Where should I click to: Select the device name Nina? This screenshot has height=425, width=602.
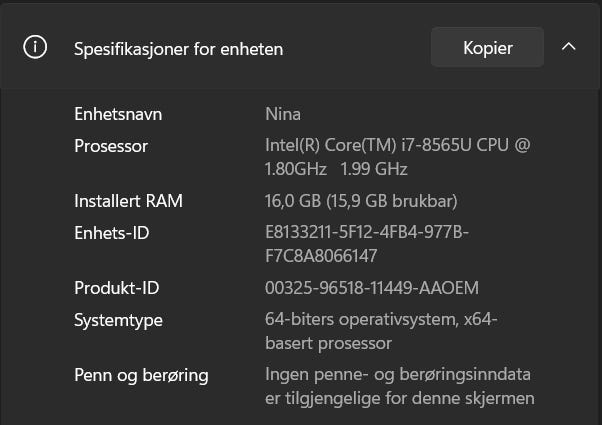point(283,114)
